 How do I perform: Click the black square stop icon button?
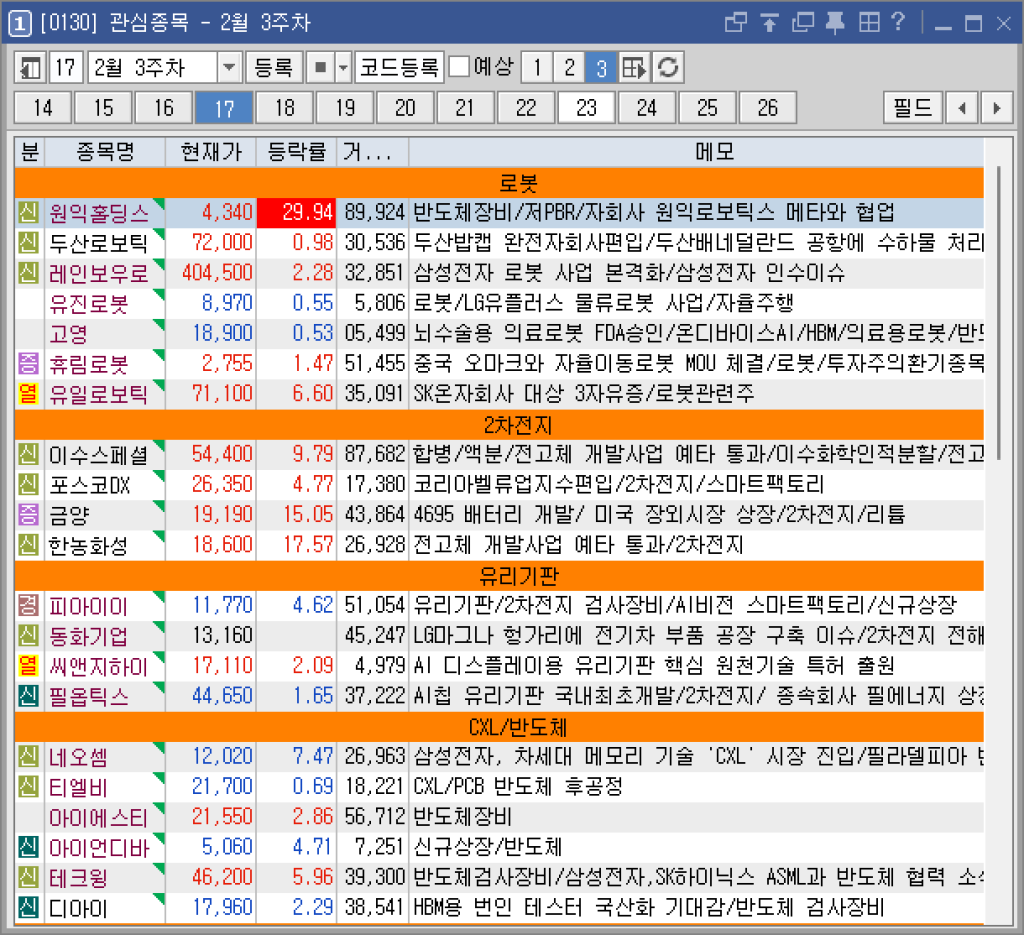click(320, 68)
